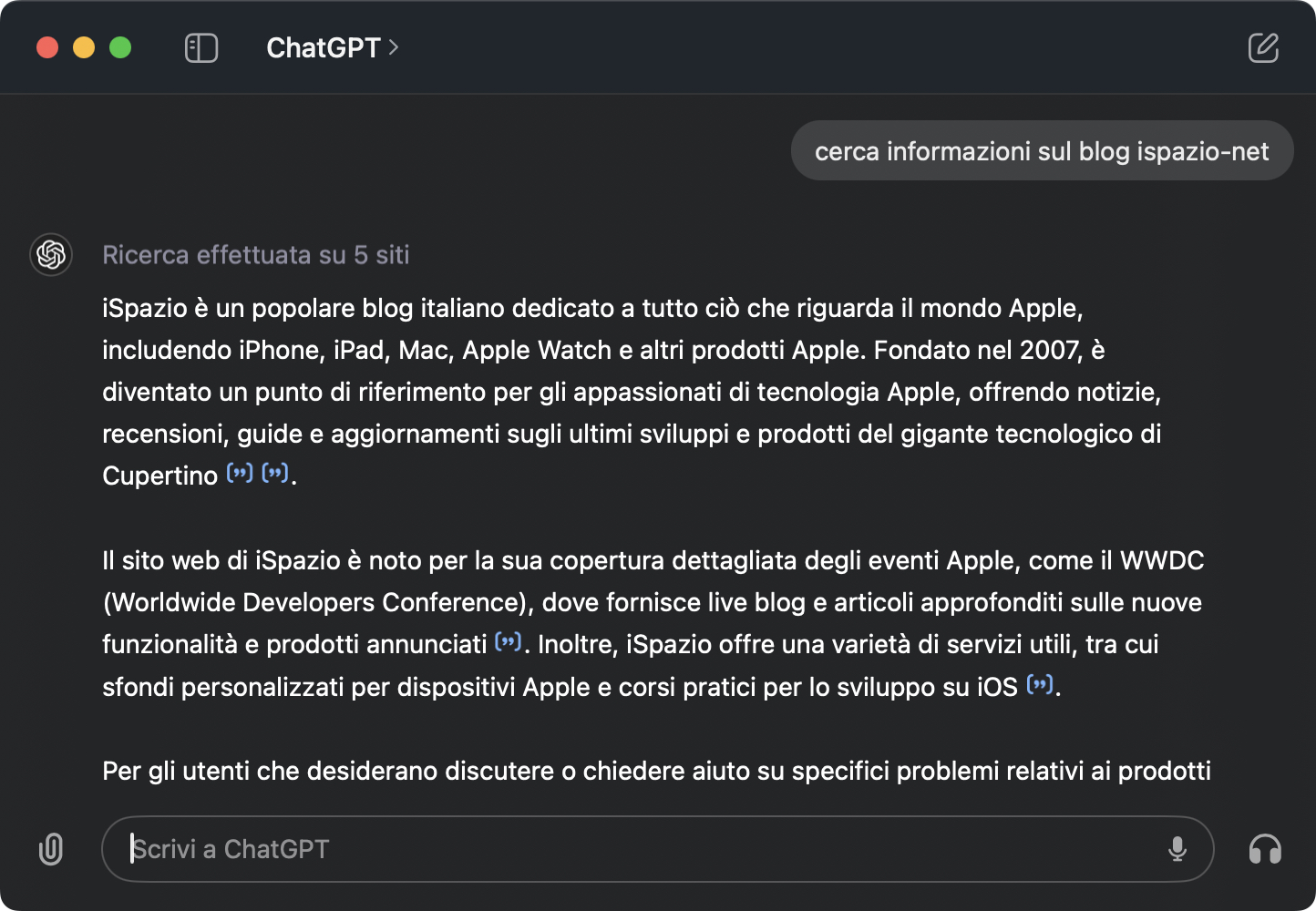Click the paragraph mentioning WWDC coverage
The width and height of the screenshot is (1316, 911).
pyautogui.click(x=653, y=623)
